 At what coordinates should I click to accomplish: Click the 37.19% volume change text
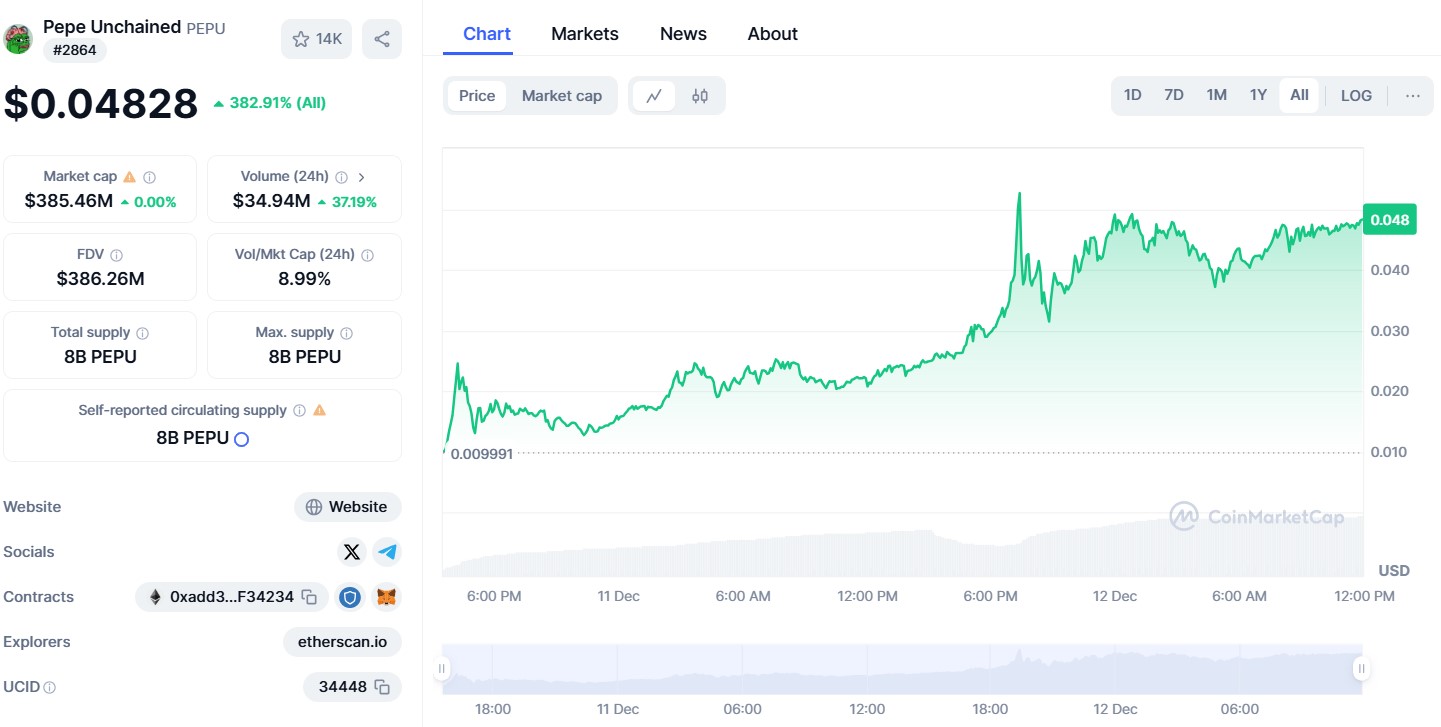point(354,202)
